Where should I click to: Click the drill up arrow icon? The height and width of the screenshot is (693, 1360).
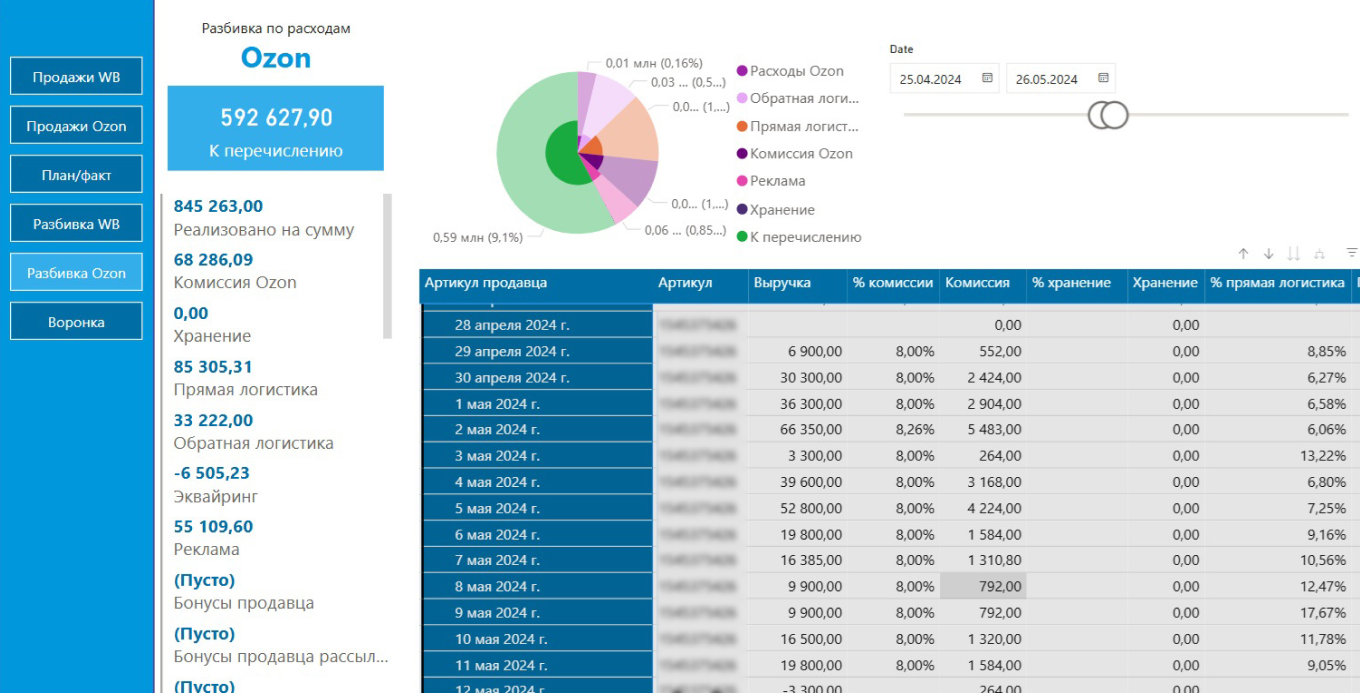1243,254
